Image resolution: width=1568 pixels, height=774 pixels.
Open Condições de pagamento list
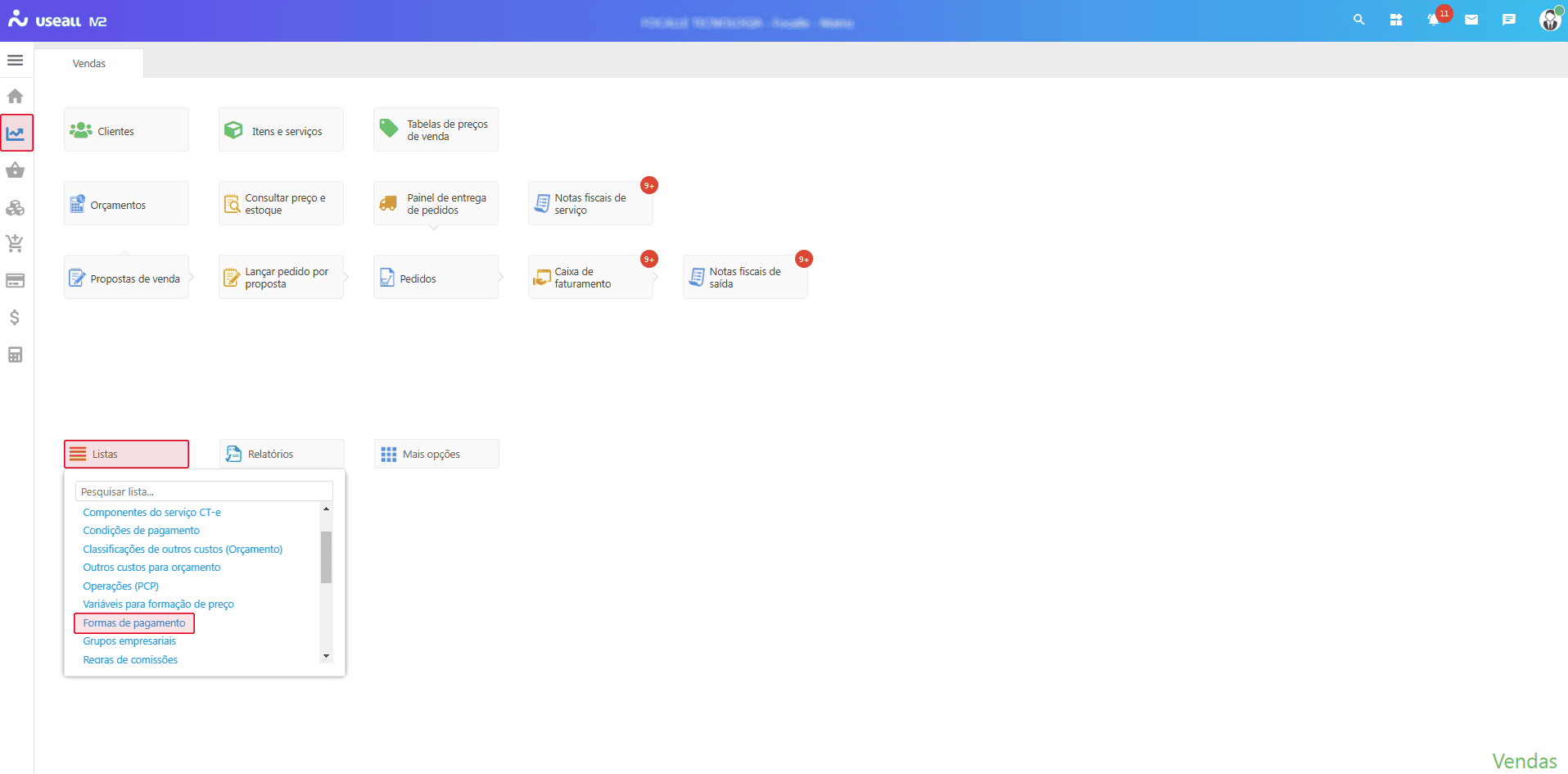tap(141, 531)
